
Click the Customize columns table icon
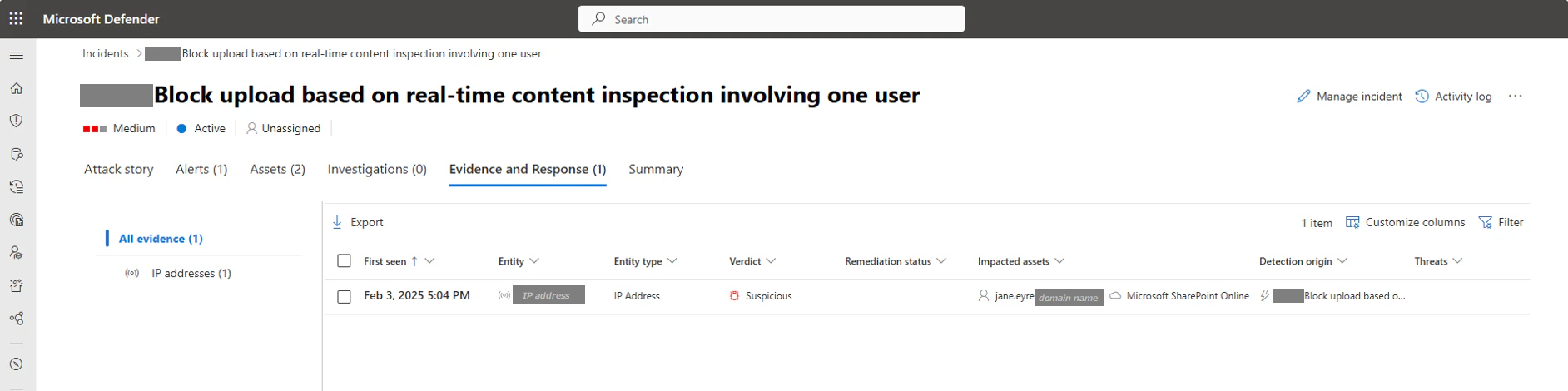coord(1352,222)
